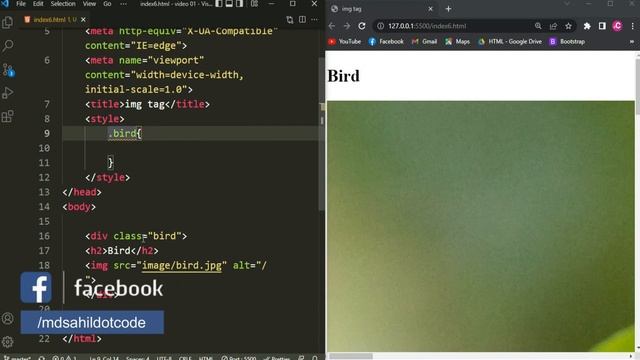Change the UTF-8 file encoding
Screen dimensions: 640x360
coord(164,358)
